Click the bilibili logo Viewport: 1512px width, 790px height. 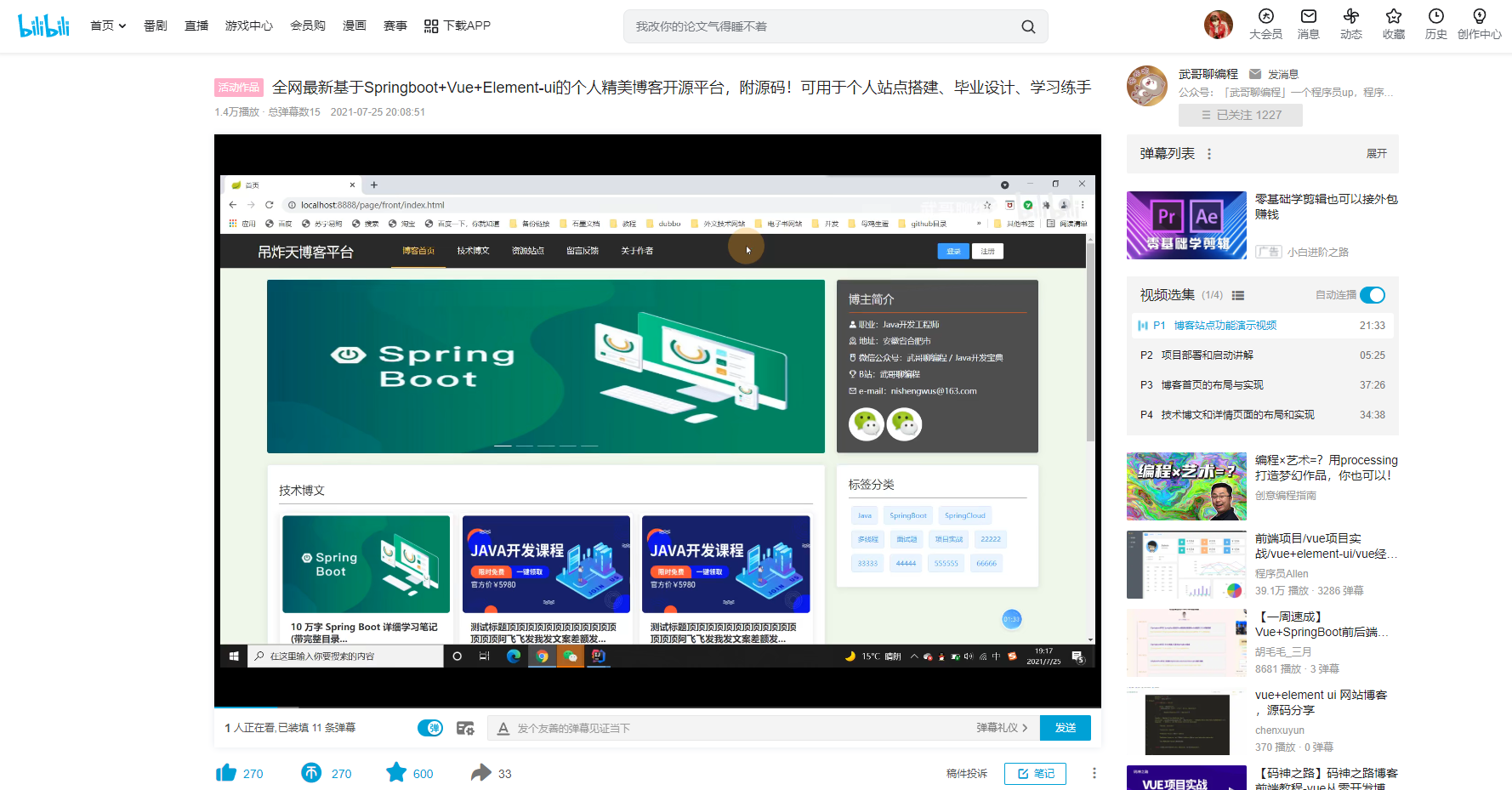coord(43,26)
